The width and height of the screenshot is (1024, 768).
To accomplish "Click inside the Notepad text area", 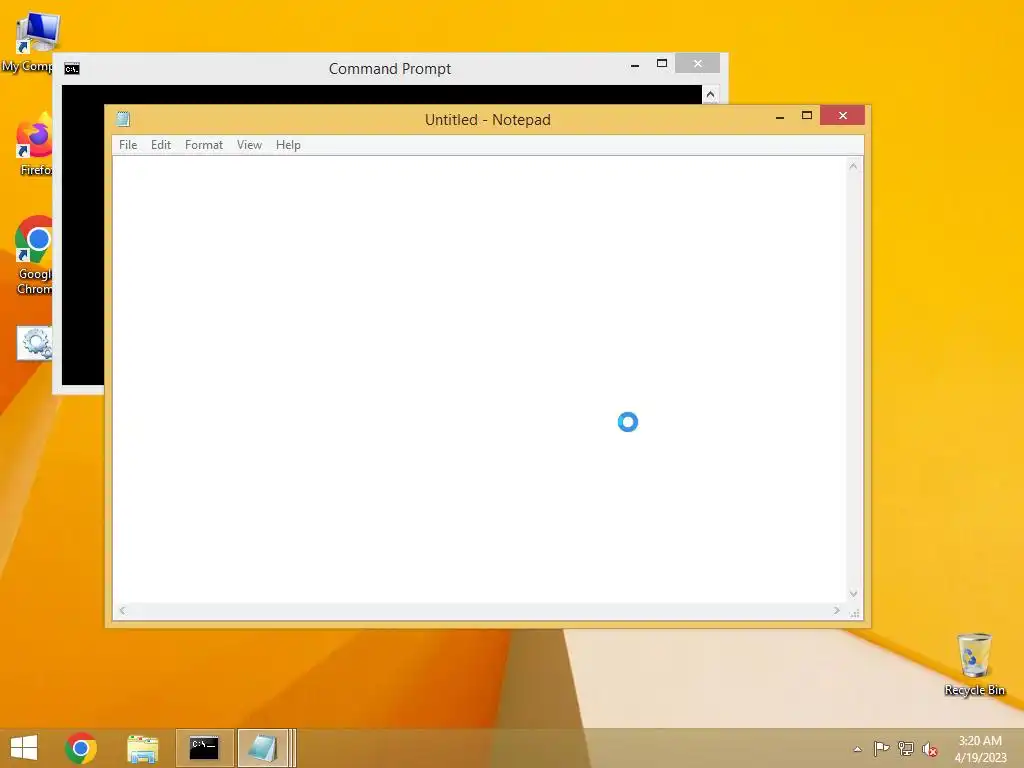I will point(479,379).
